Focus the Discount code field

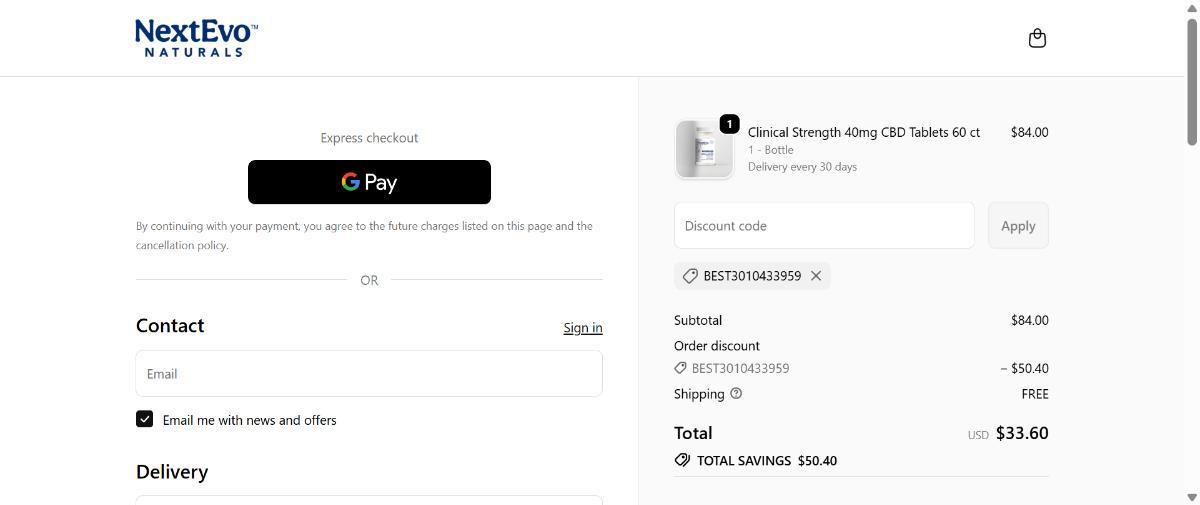click(824, 226)
